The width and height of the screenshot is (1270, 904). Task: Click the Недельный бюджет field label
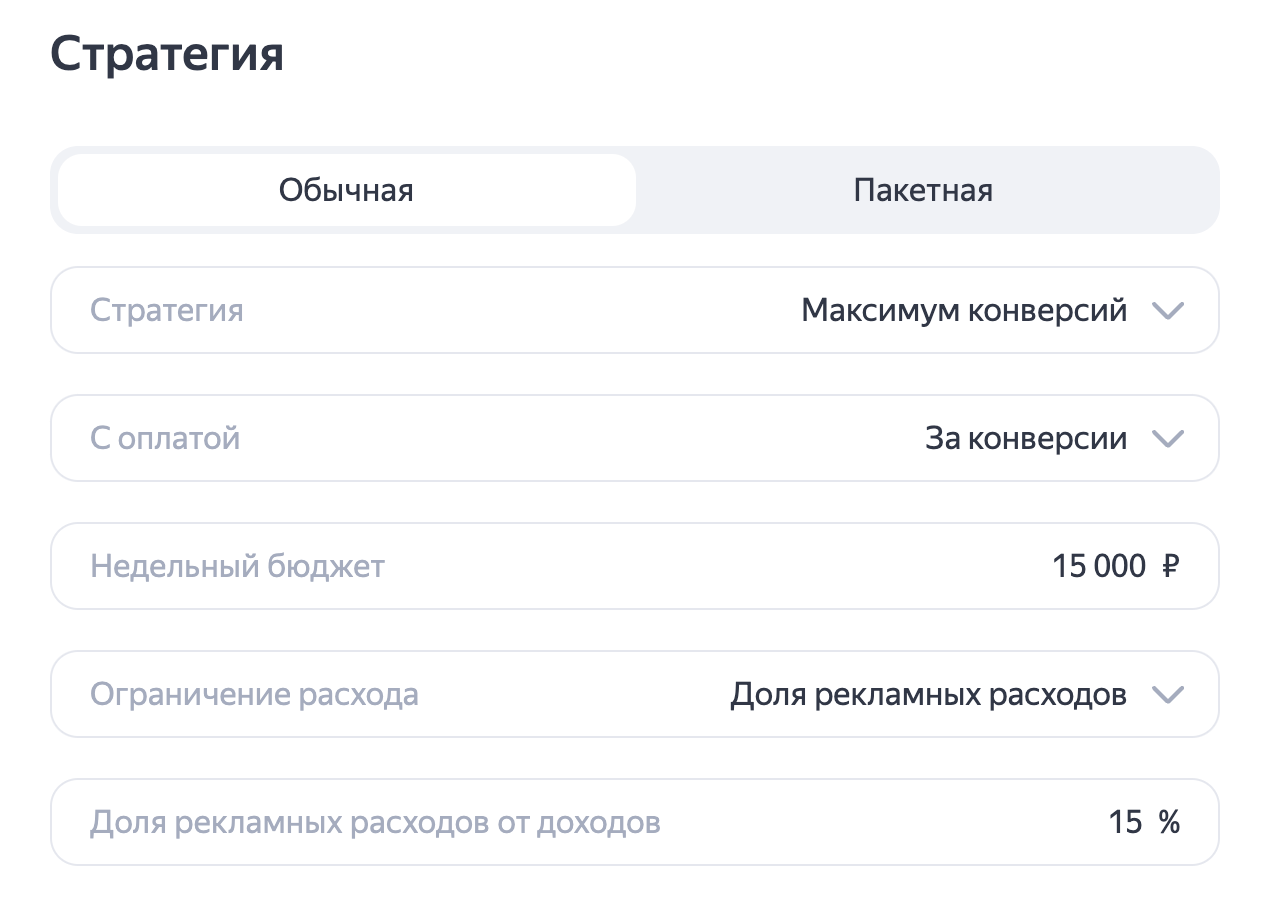click(x=237, y=566)
